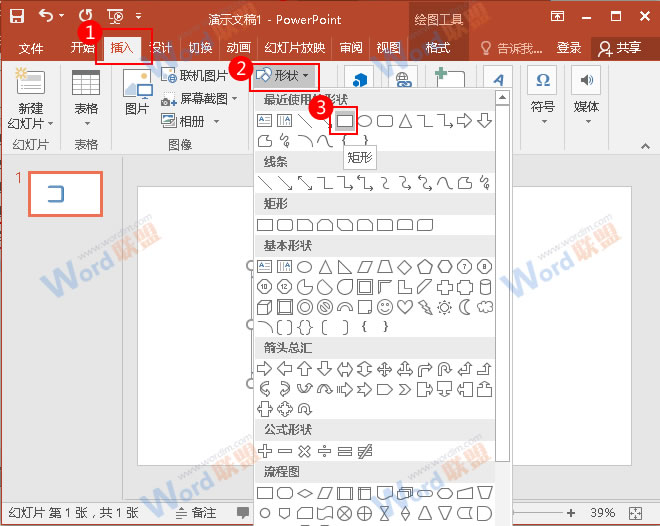The width and height of the screenshot is (660, 526).
Task: Select the plus sign in 公式形状
Action: tap(264, 451)
